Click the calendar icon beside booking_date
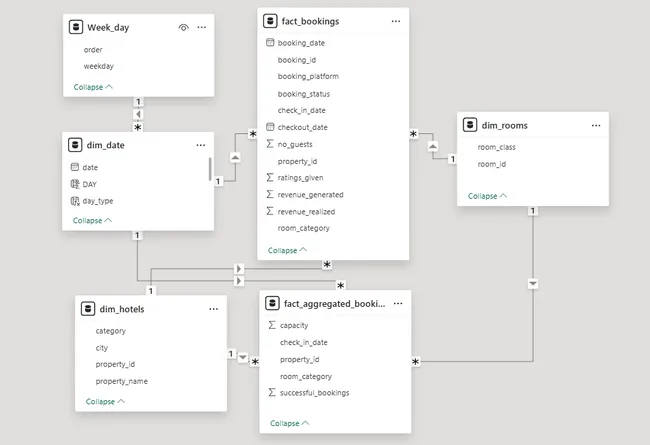 coord(270,42)
